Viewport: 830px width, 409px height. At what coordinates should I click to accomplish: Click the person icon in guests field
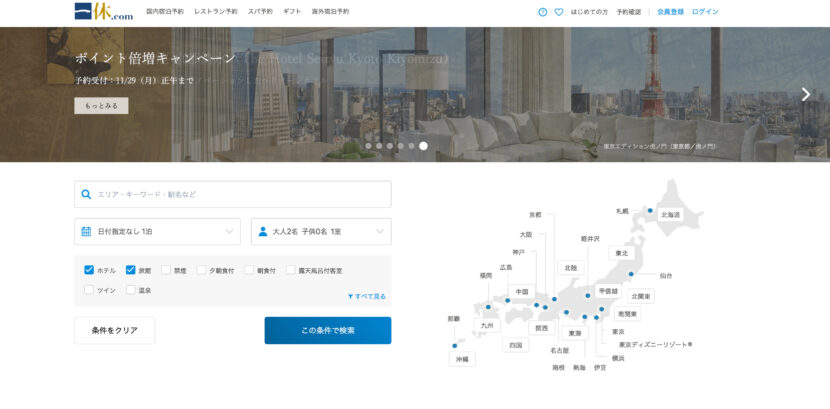point(263,231)
